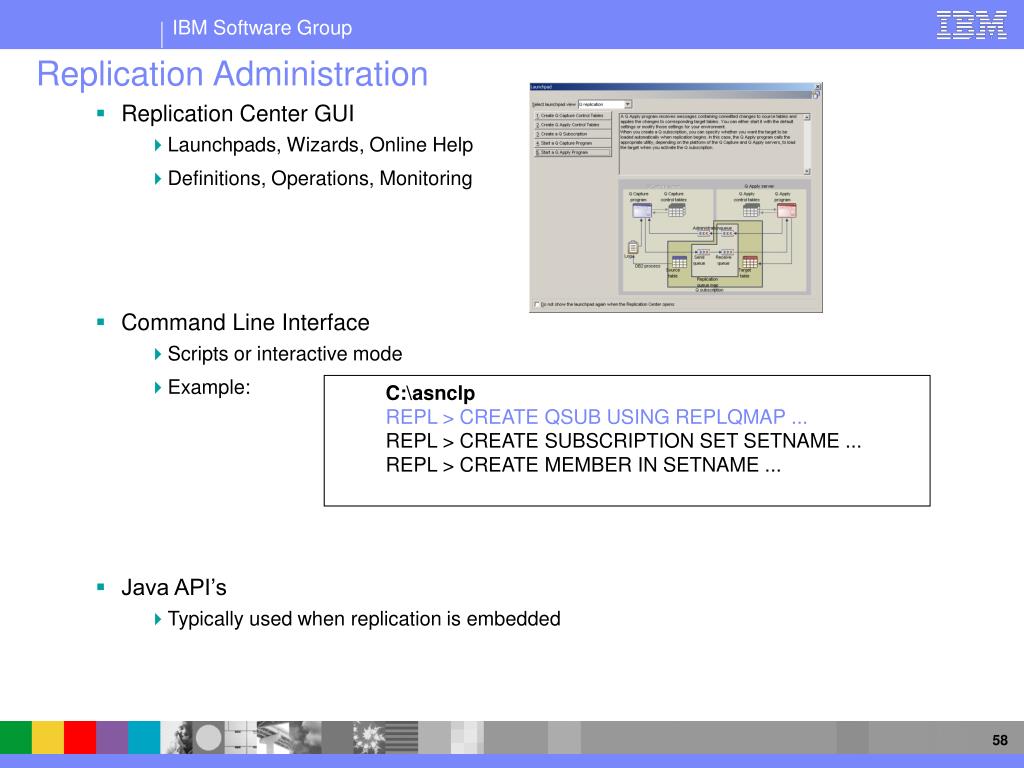Click the 'Example:' sub-bullet text

click(x=209, y=387)
